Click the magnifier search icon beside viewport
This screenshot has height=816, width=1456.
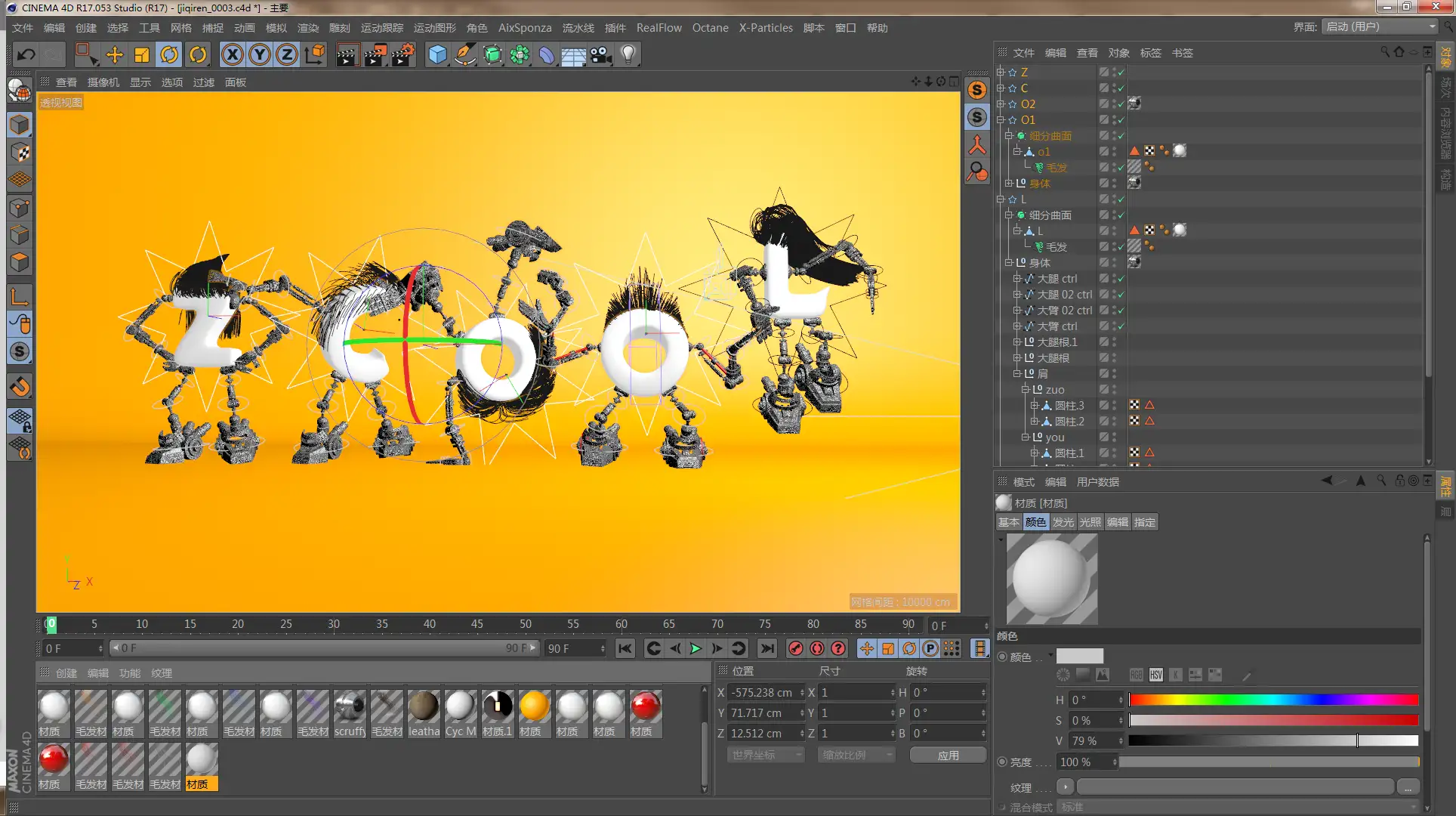pos(977,172)
